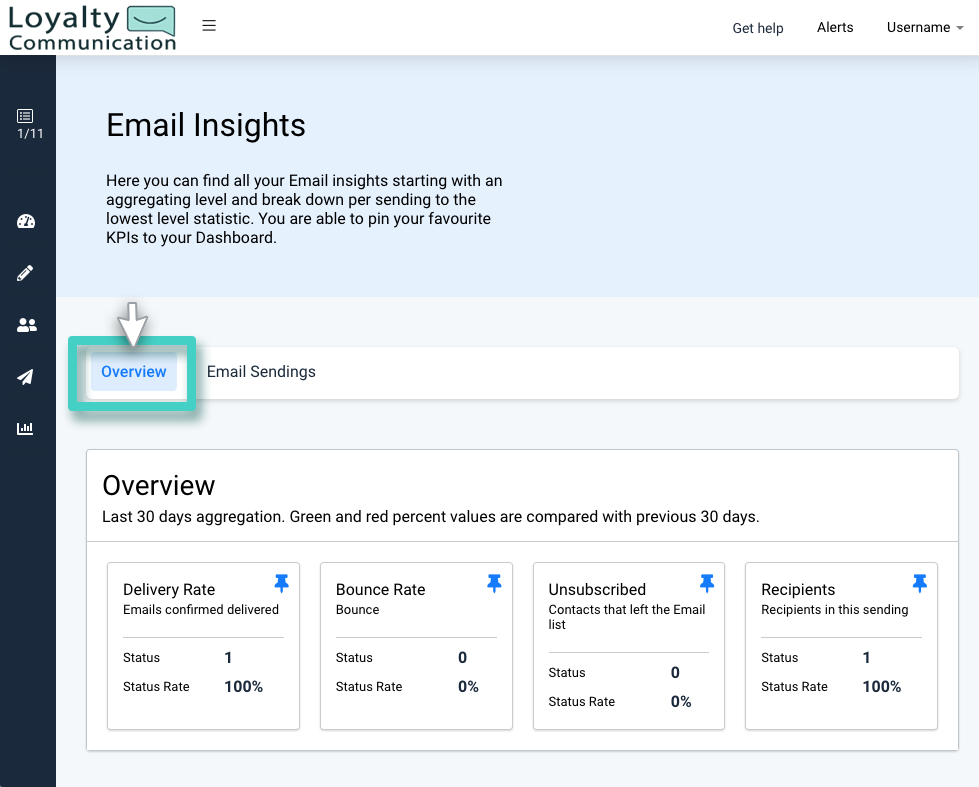Pin the Unsubscribed KPI card
The height and width of the screenshot is (787, 979).
707,582
